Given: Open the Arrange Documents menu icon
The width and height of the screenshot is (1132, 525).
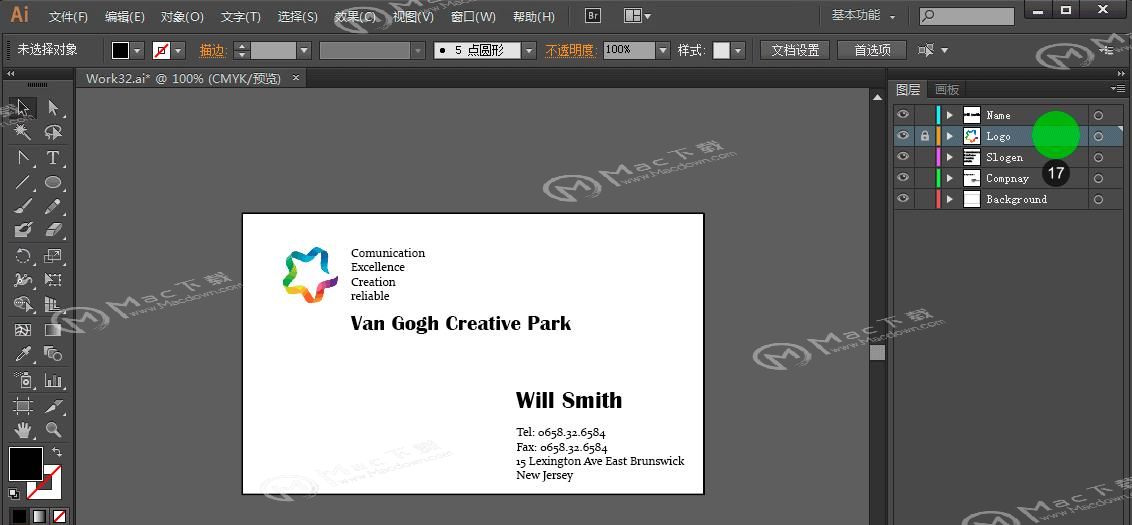Looking at the screenshot, I should pos(637,15).
